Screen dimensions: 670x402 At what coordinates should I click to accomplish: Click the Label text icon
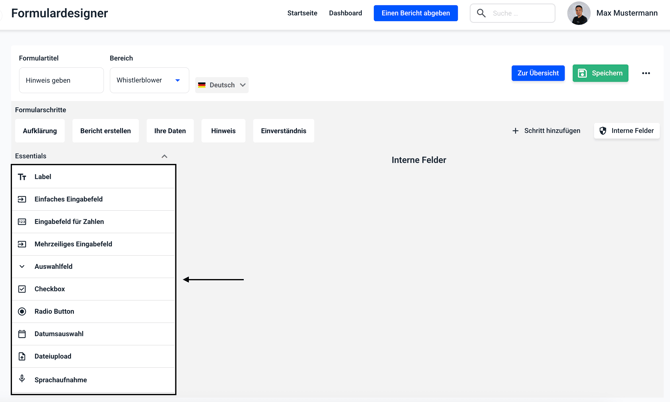click(x=22, y=177)
